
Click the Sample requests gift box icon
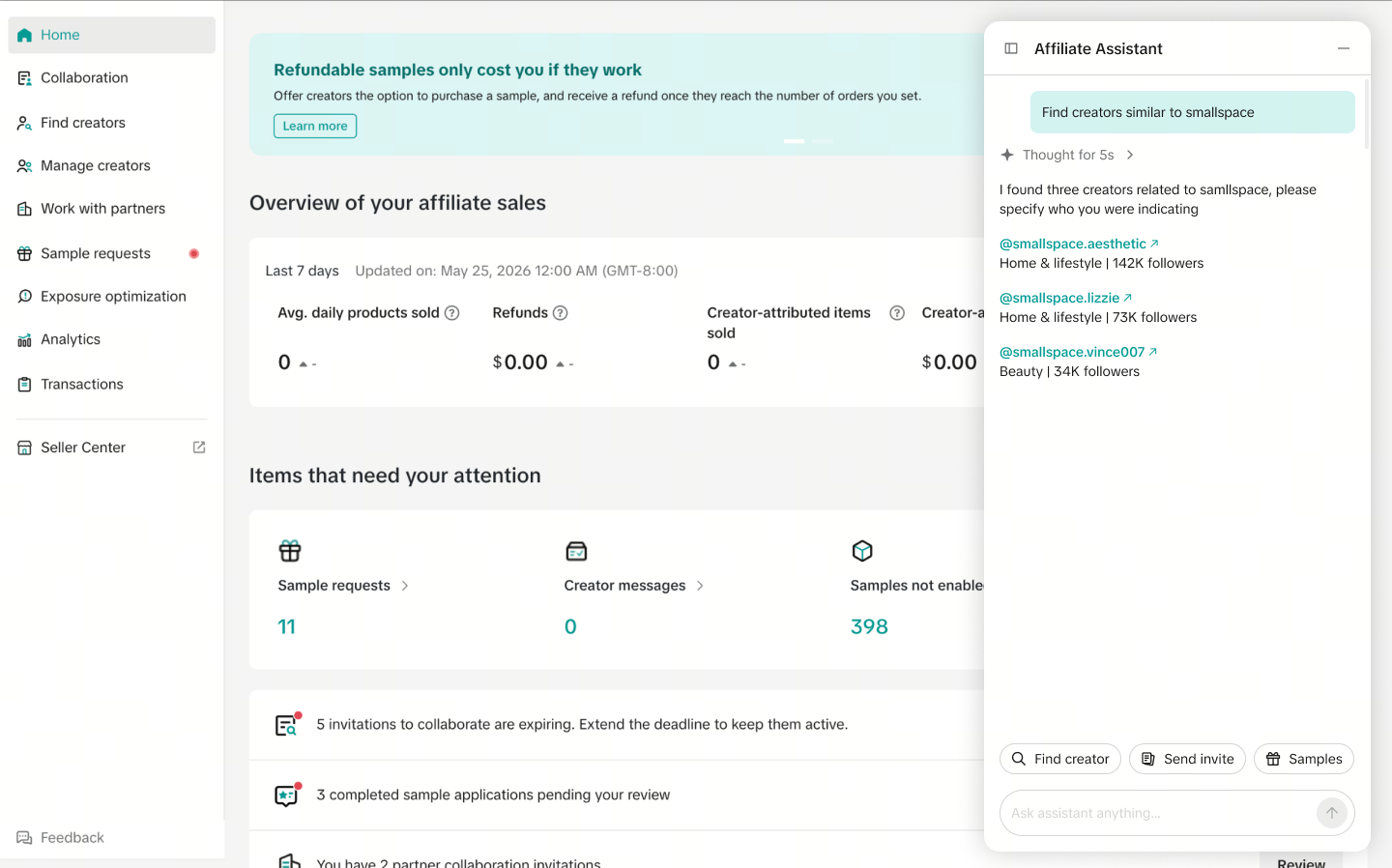click(x=290, y=551)
